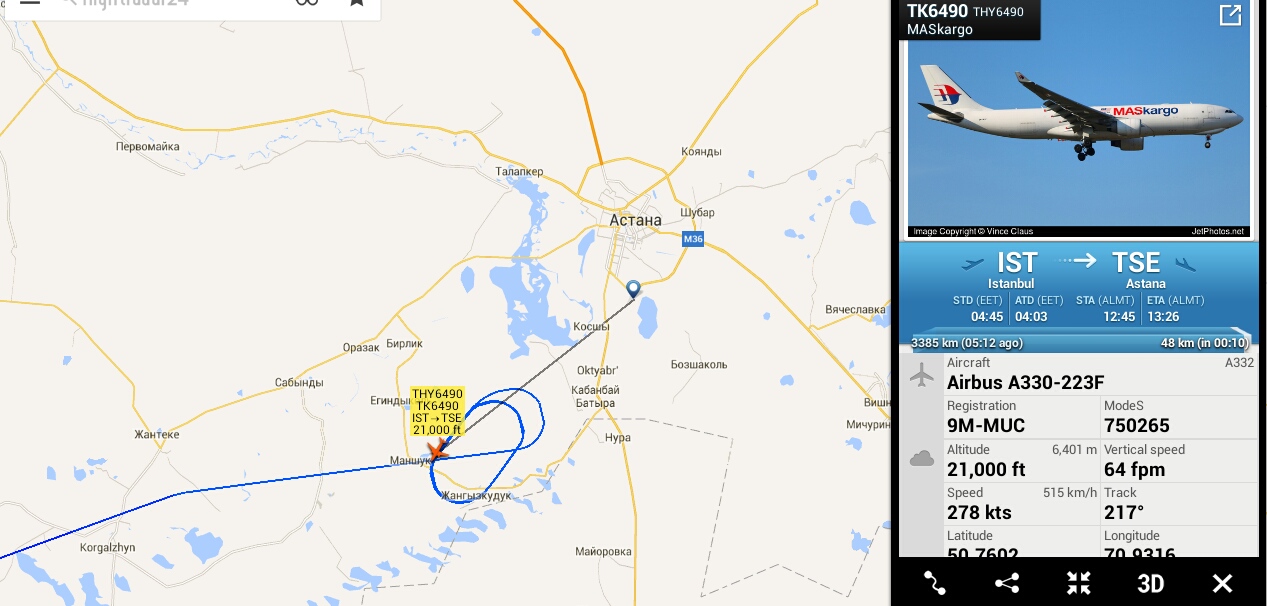Open the external link icon on aircraft photo
The image size is (1267, 606).
[1230, 15]
